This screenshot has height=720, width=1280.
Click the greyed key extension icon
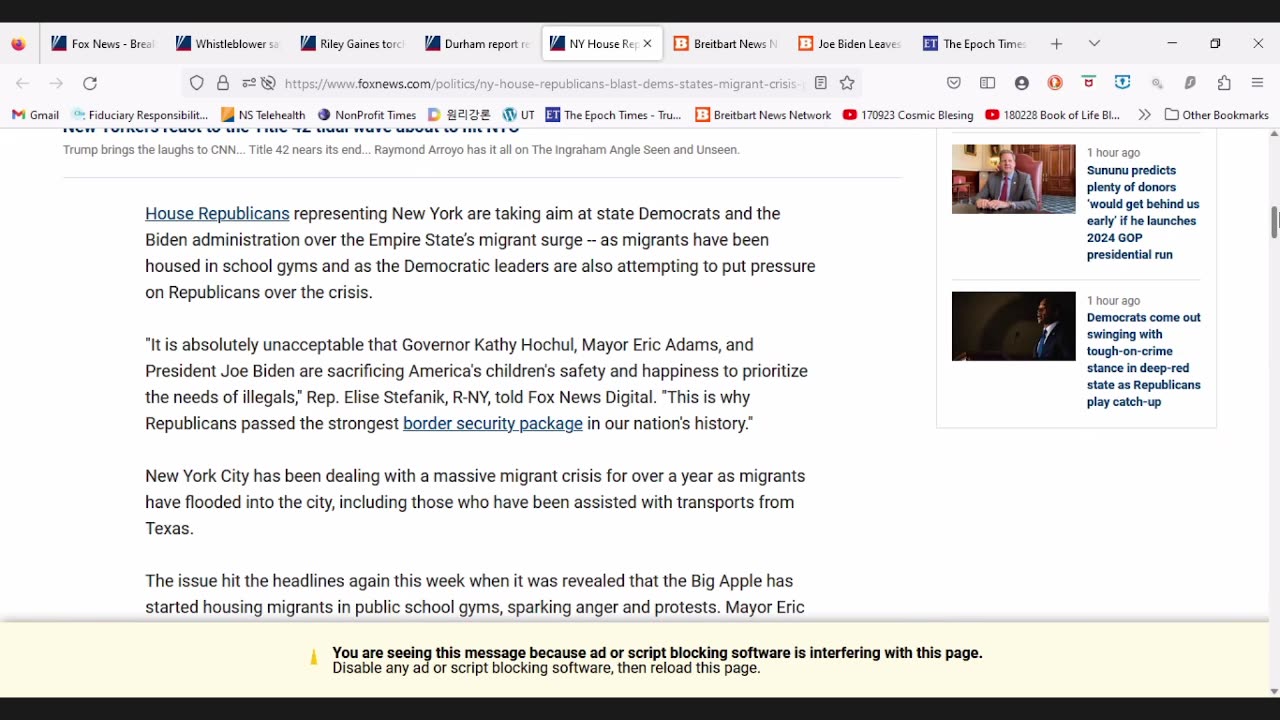1157,84
